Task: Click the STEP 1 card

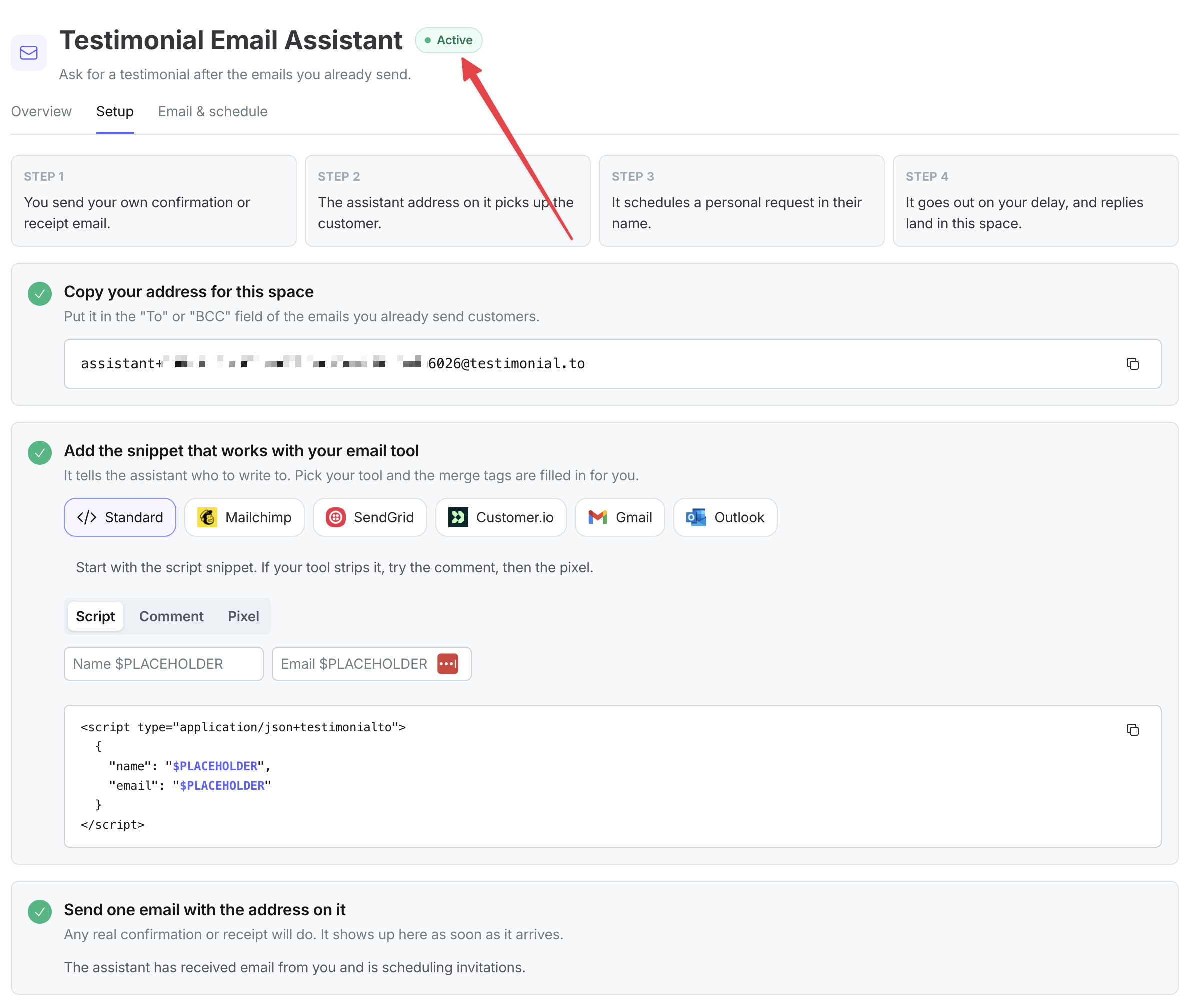Action: 154,201
